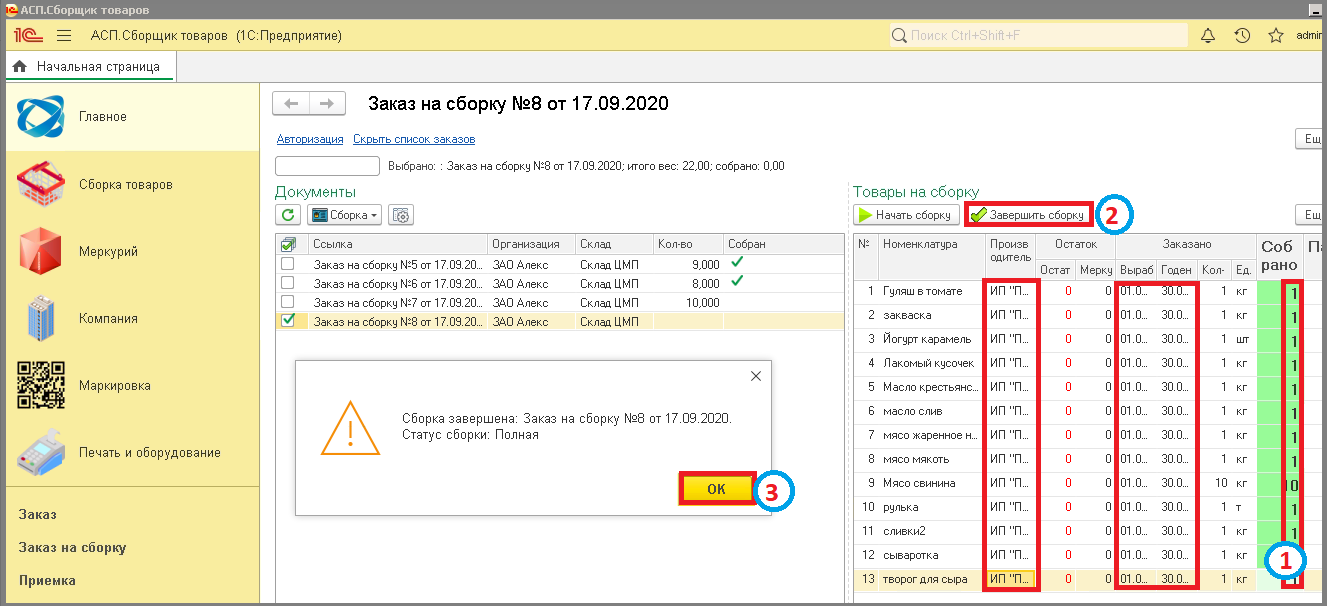The image size is (1327, 606).
Task: Click the Скрыть список заказов link
Action: pyautogui.click(x=414, y=139)
